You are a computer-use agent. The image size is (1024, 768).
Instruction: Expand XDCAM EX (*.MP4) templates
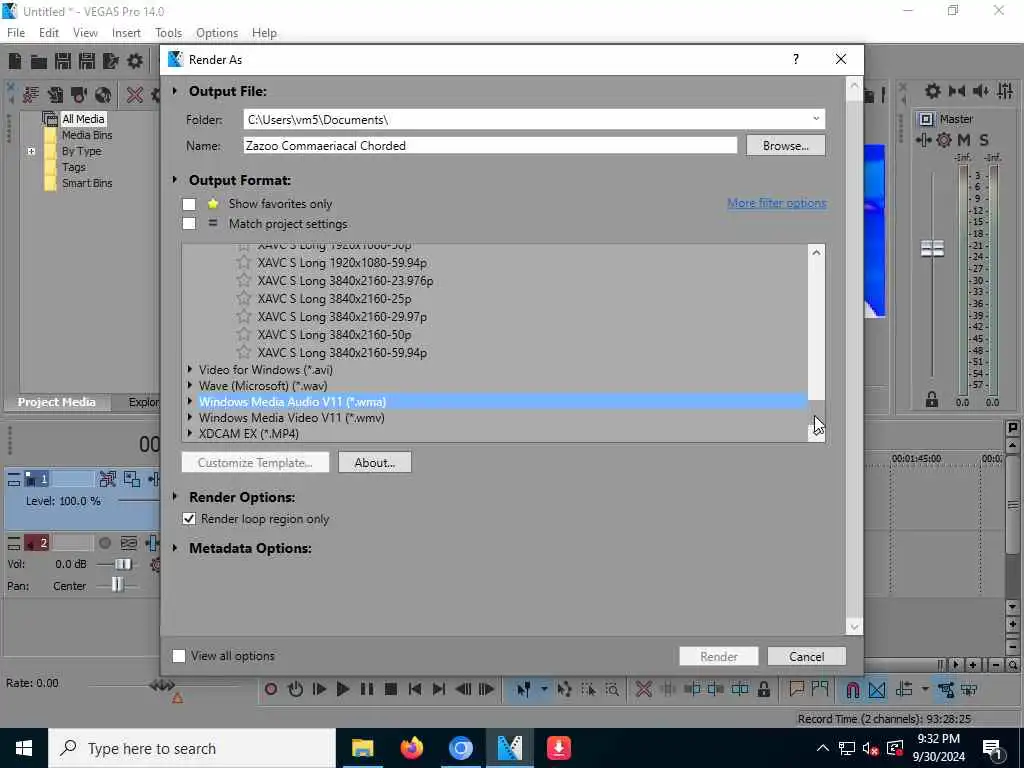190,433
